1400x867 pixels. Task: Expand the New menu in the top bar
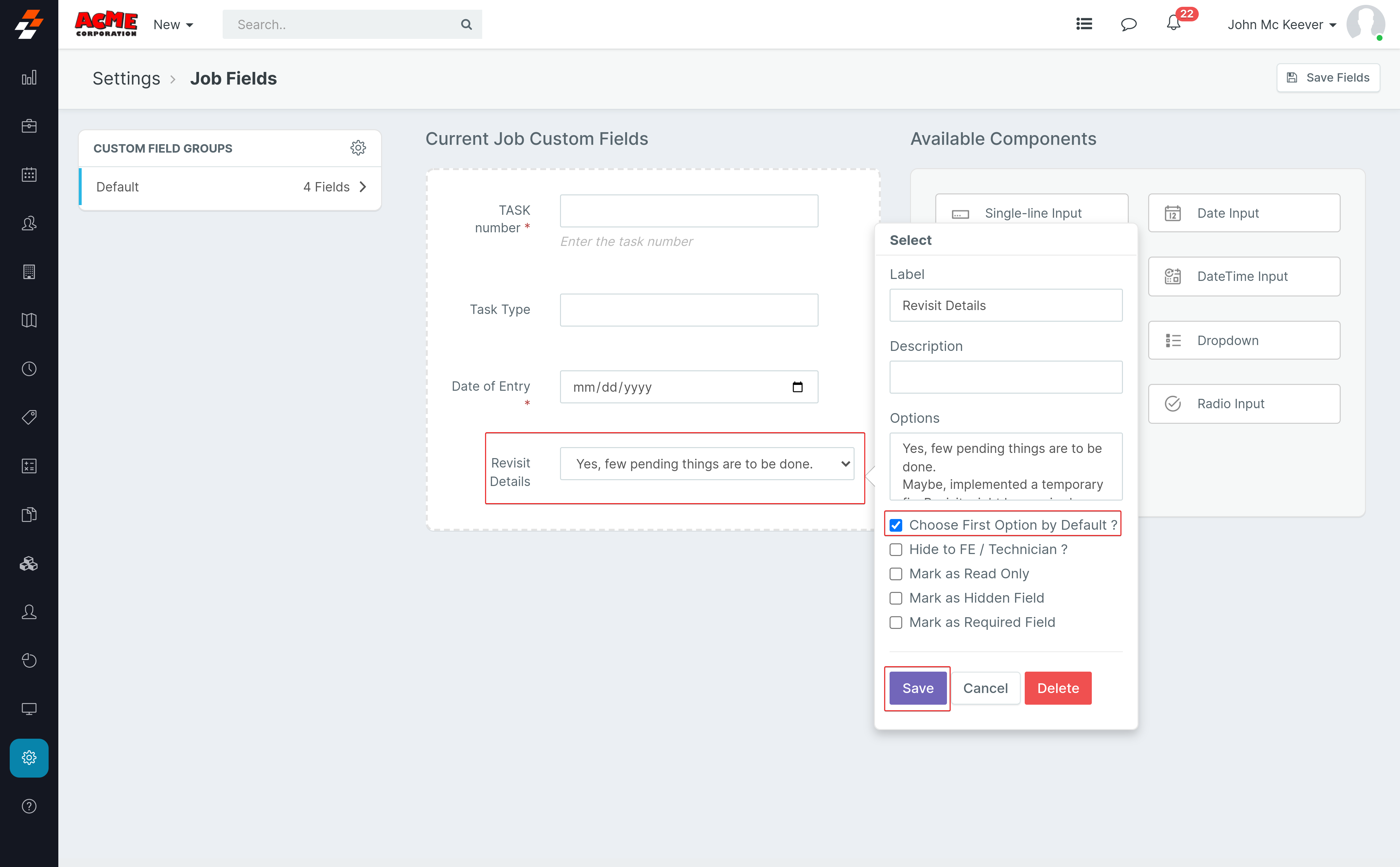173,24
